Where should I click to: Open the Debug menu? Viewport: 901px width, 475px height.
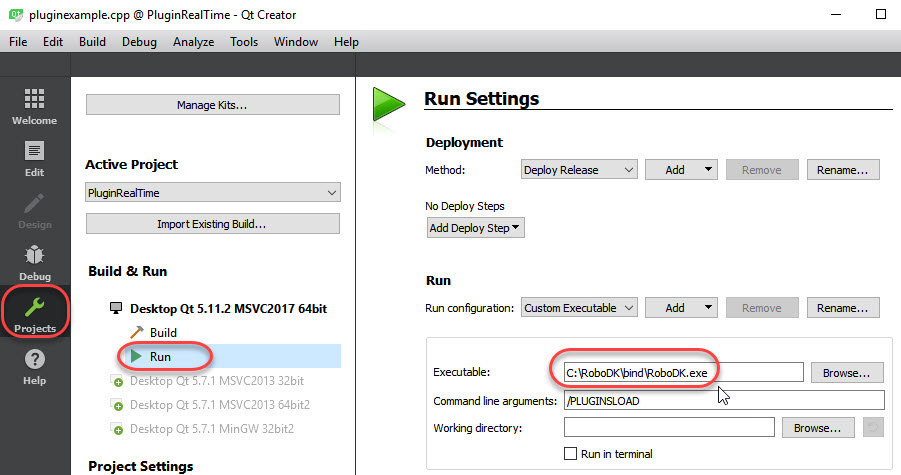pos(139,42)
